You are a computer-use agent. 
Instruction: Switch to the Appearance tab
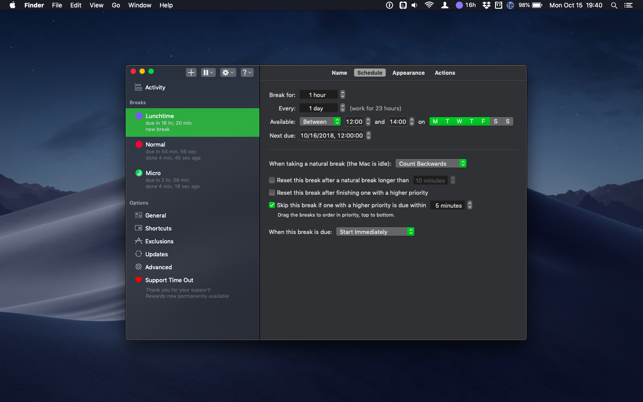(x=408, y=73)
